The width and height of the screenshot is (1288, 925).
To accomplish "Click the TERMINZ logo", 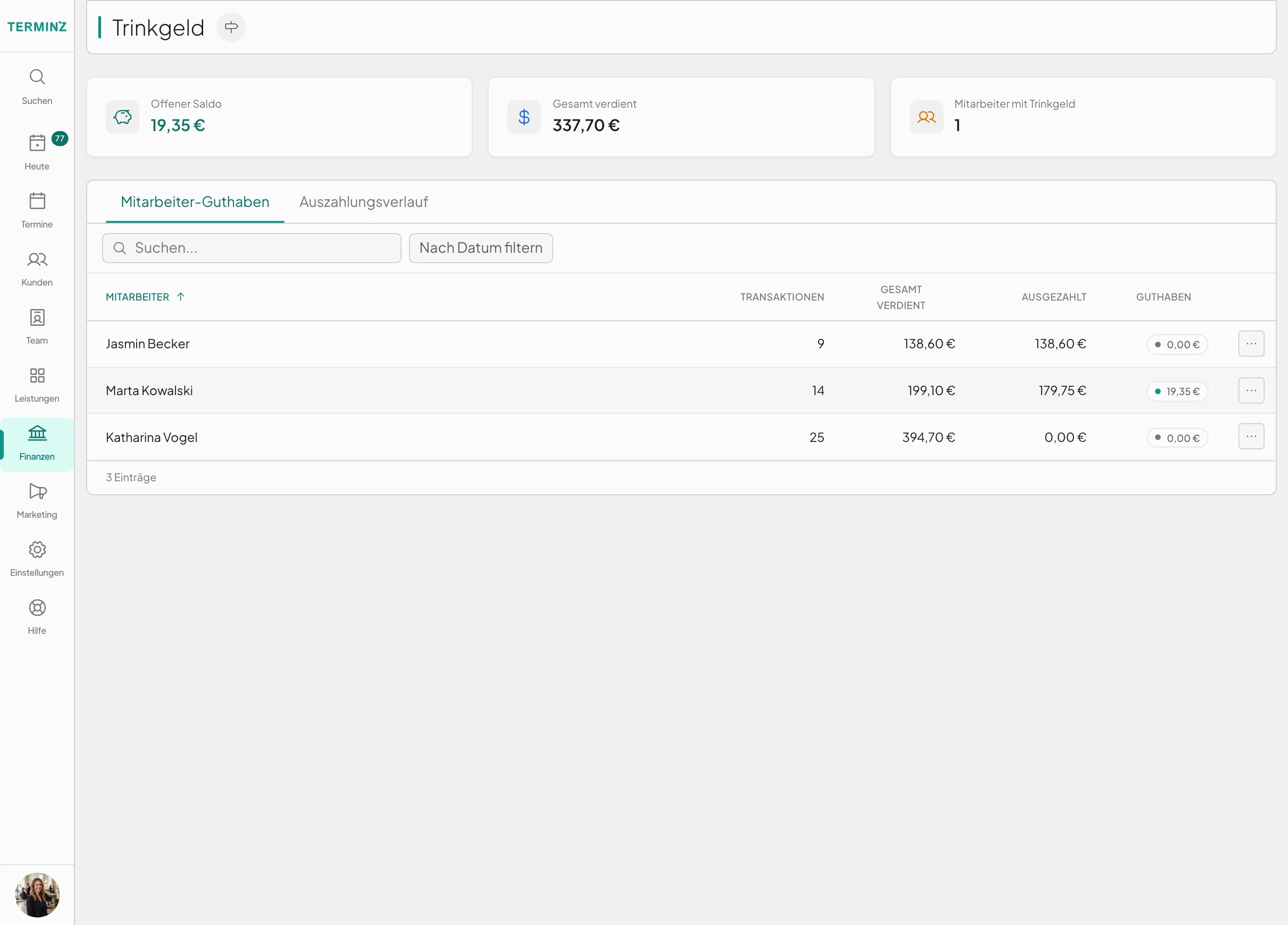I will tap(37, 27).
